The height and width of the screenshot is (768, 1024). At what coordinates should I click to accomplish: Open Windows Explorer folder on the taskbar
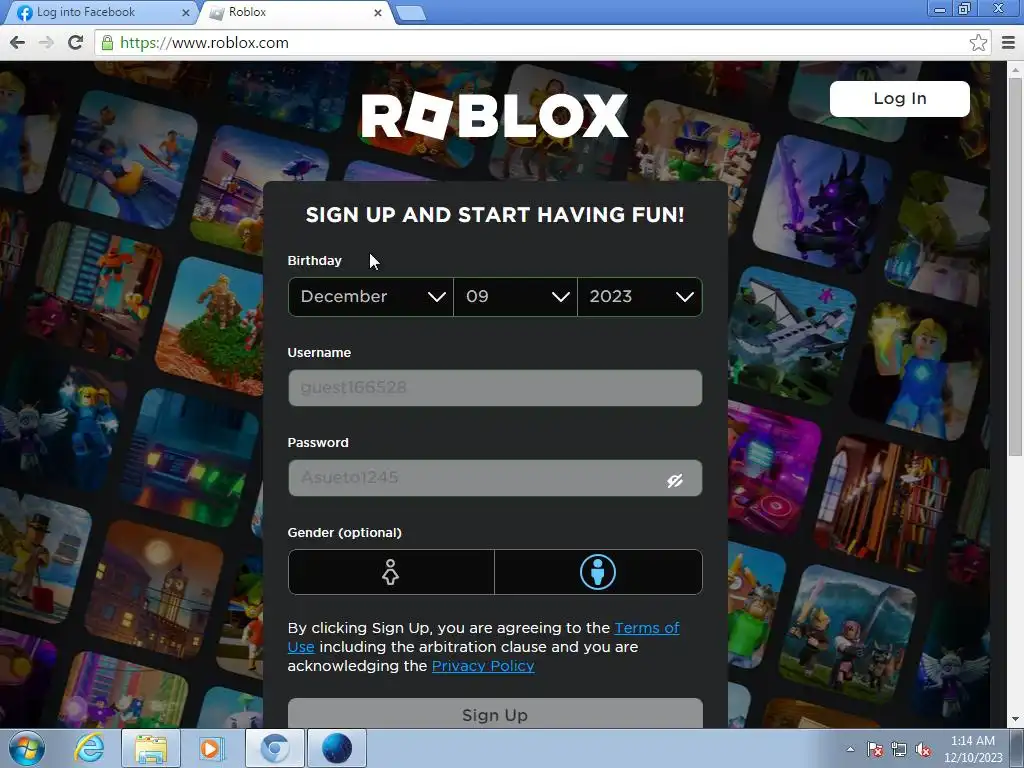click(x=151, y=748)
